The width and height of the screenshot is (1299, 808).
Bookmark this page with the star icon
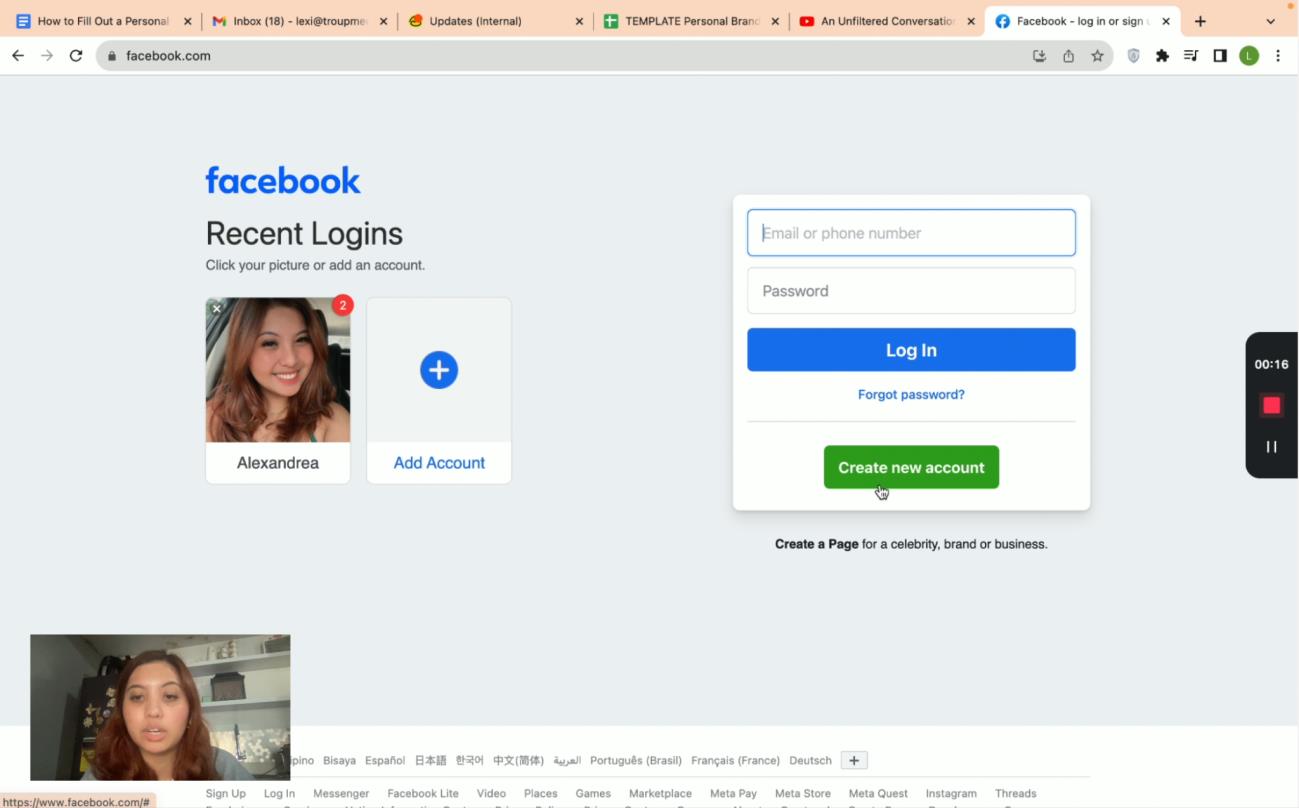[x=1097, y=56]
